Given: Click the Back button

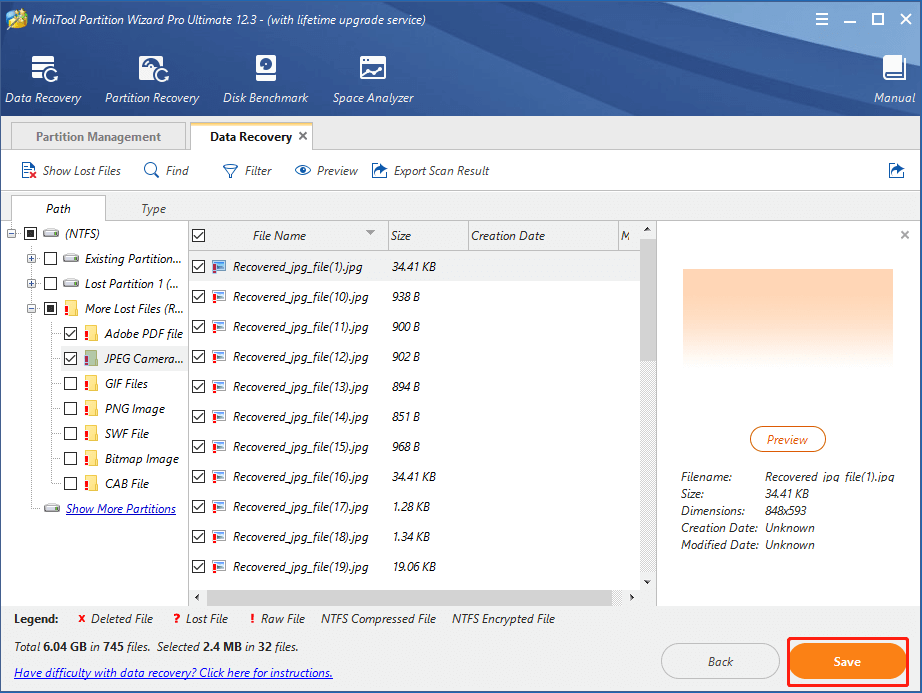Looking at the screenshot, I should tap(720, 662).
